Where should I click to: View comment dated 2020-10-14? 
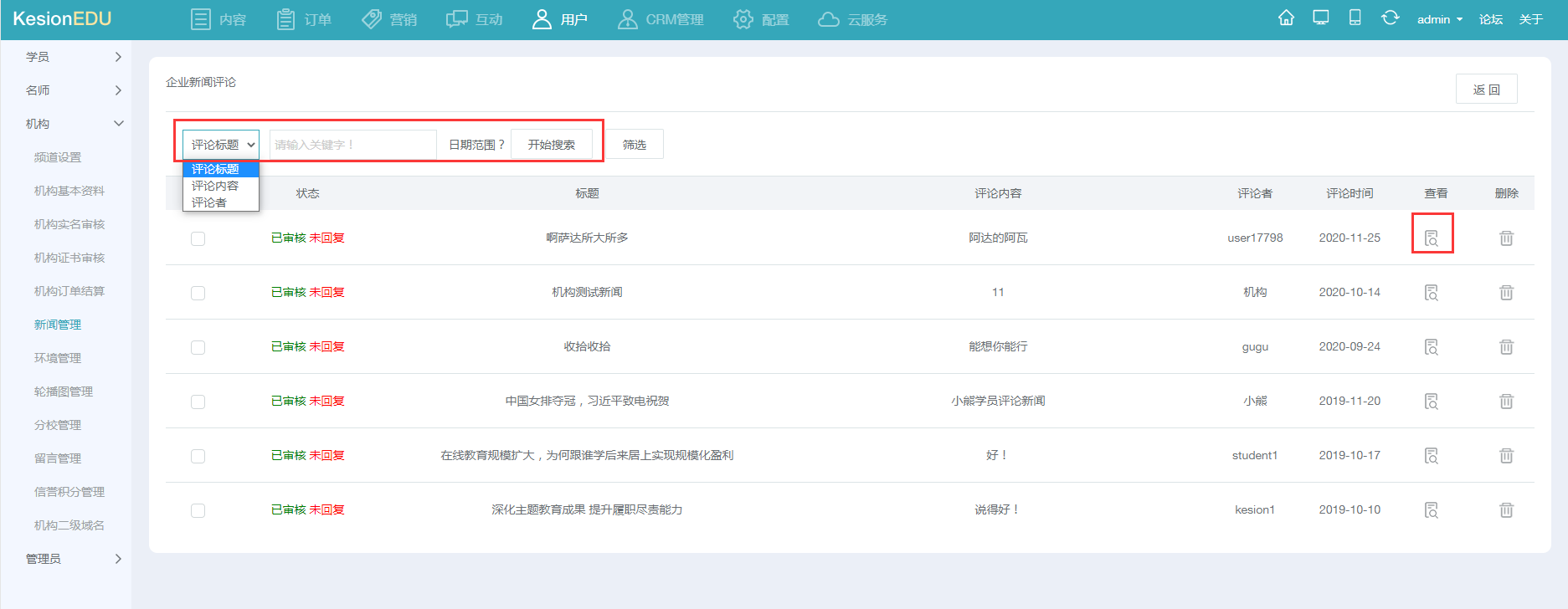point(1432,293)
